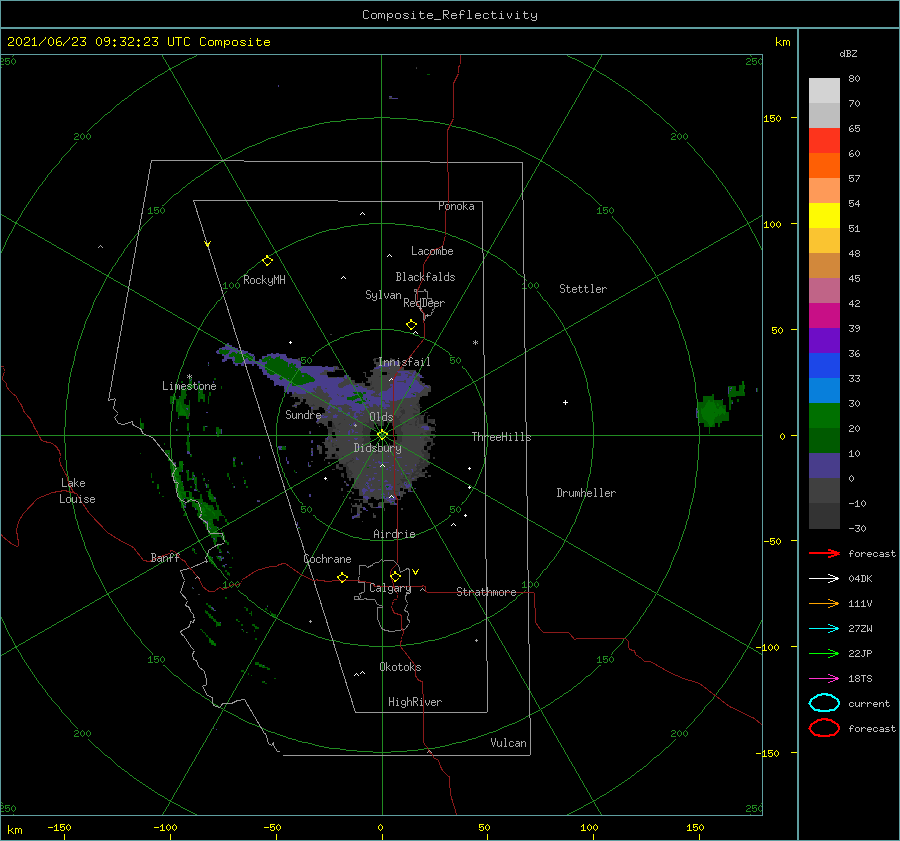The image size is (900, 841).
Task: Click the Limestone label
Action: point(189,386)
